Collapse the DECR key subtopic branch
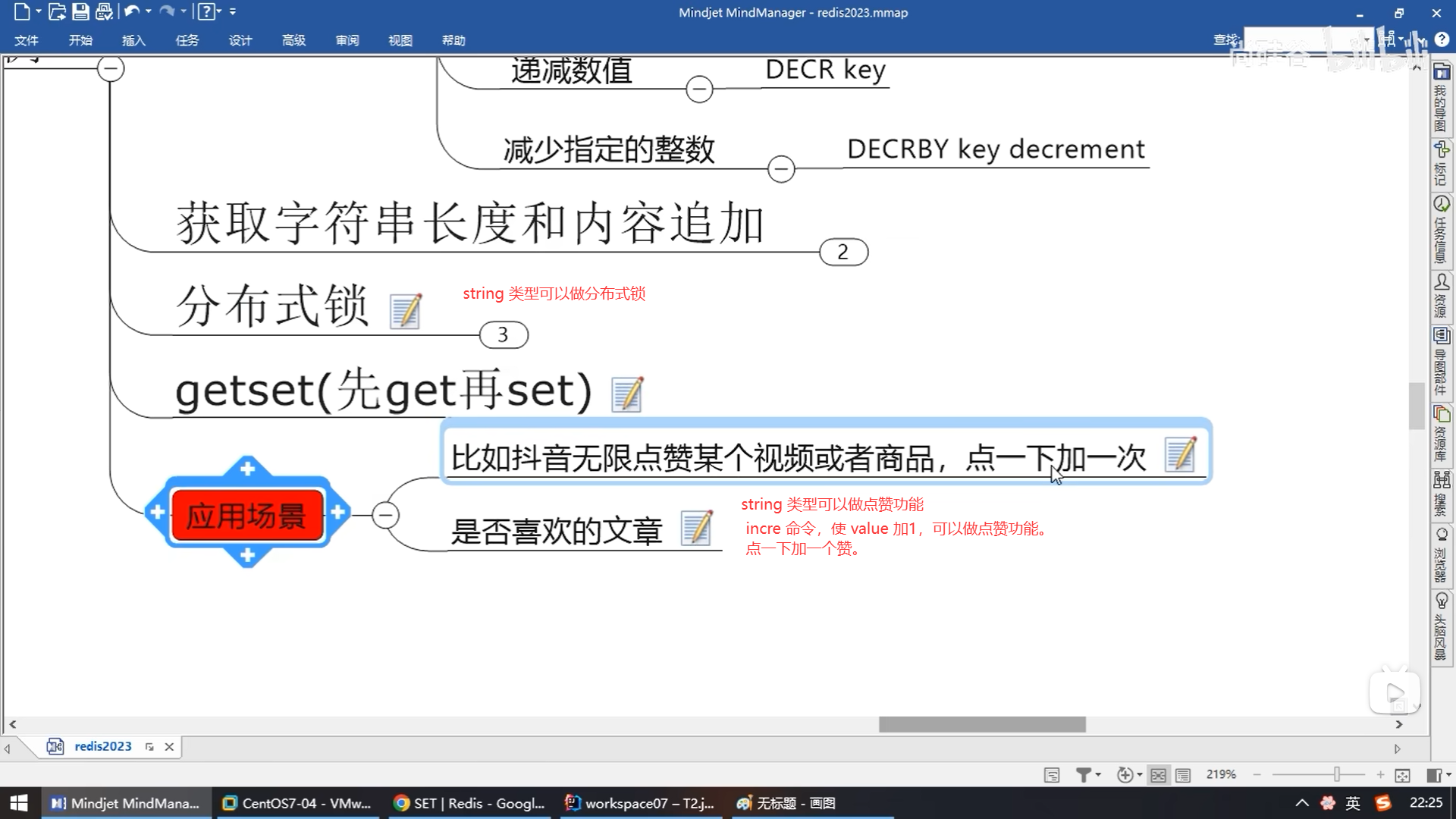This screenshot has height=819, width=1456. (698, 88)
